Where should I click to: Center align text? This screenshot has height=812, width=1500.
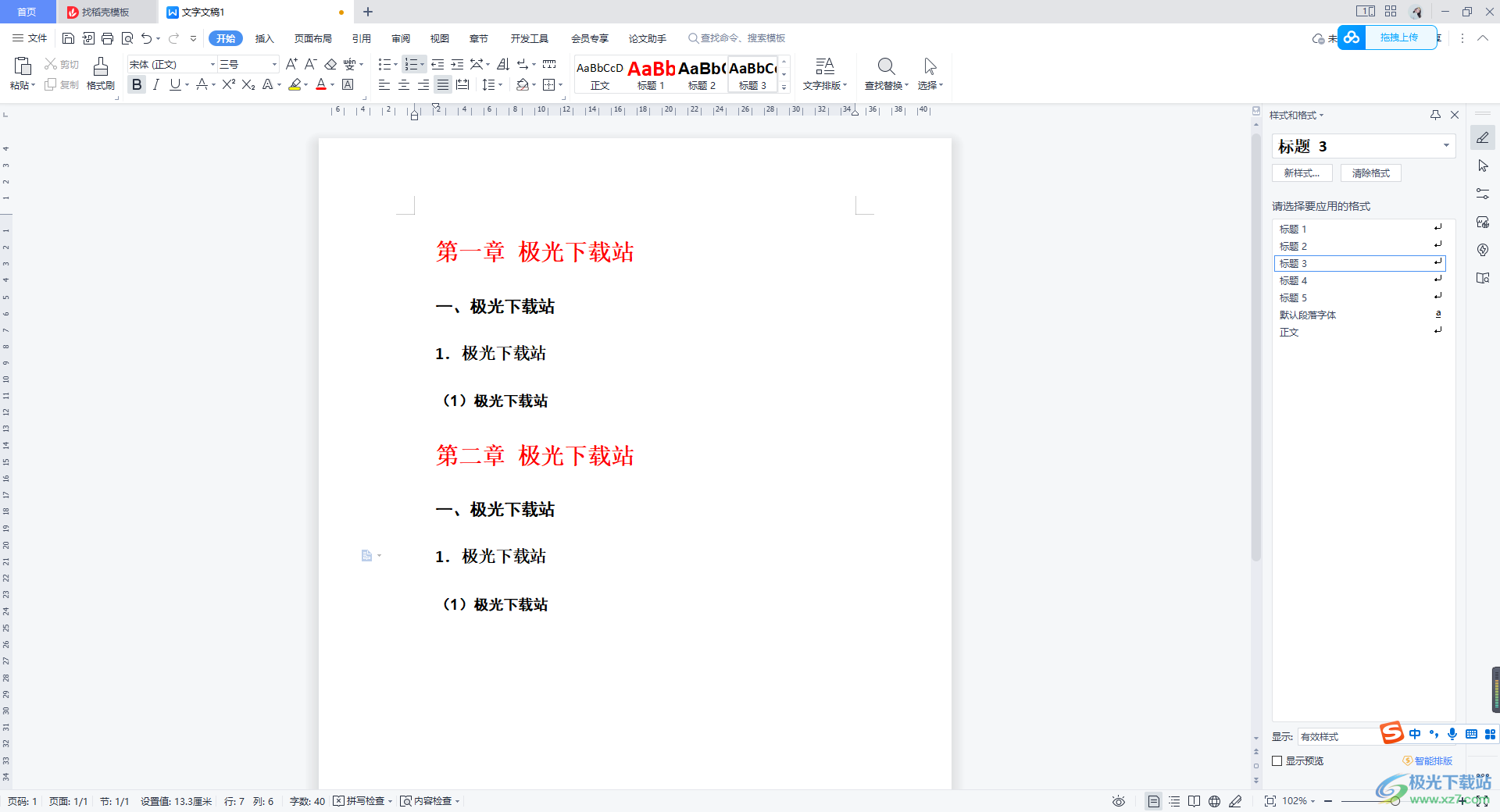pos(404,84)
